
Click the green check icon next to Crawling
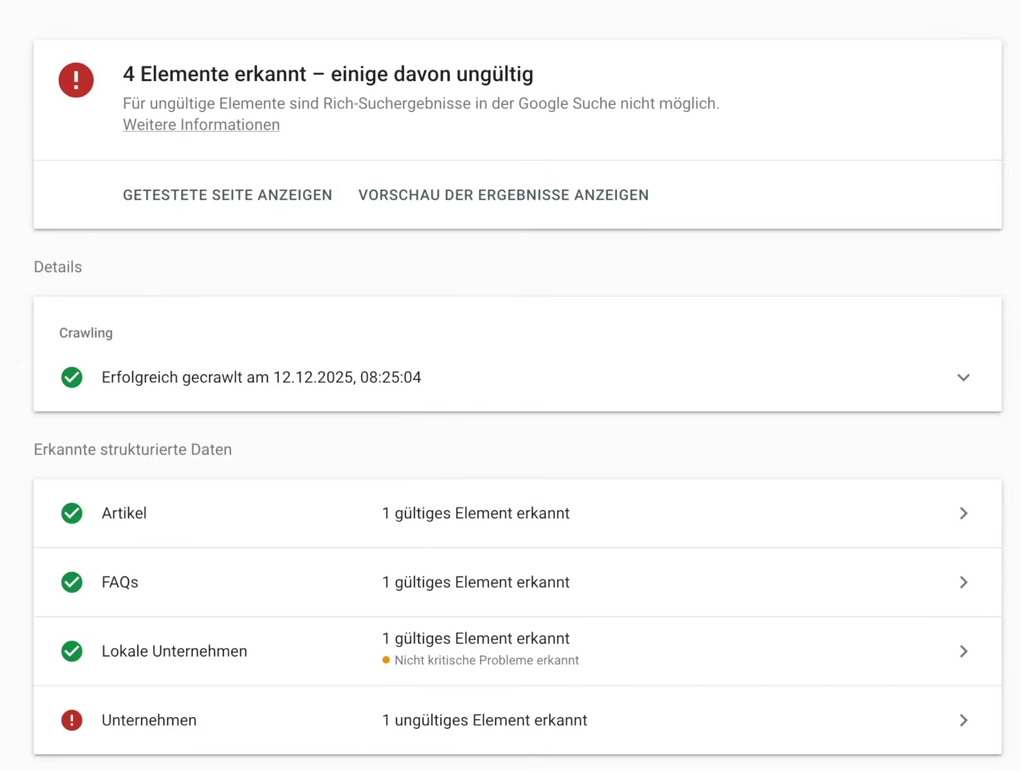coord(71,377)
